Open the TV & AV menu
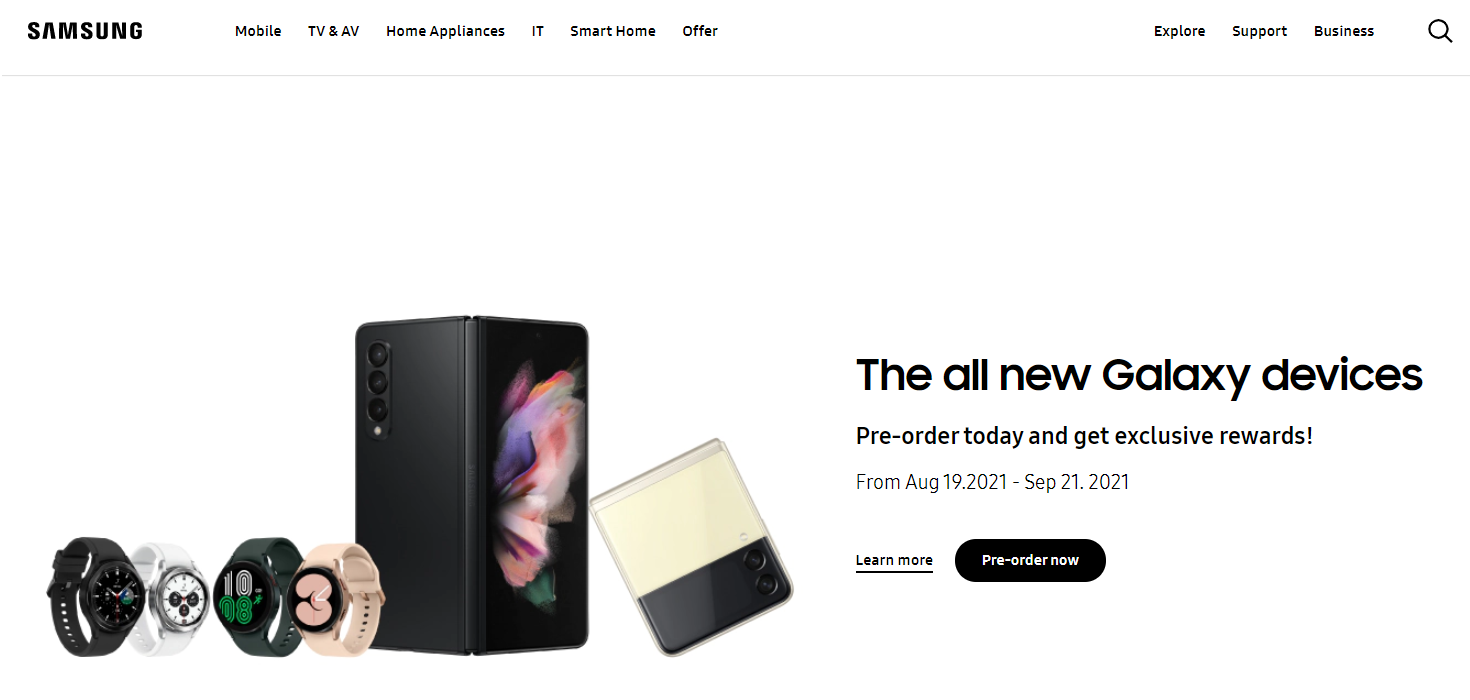 click(333, 31)
